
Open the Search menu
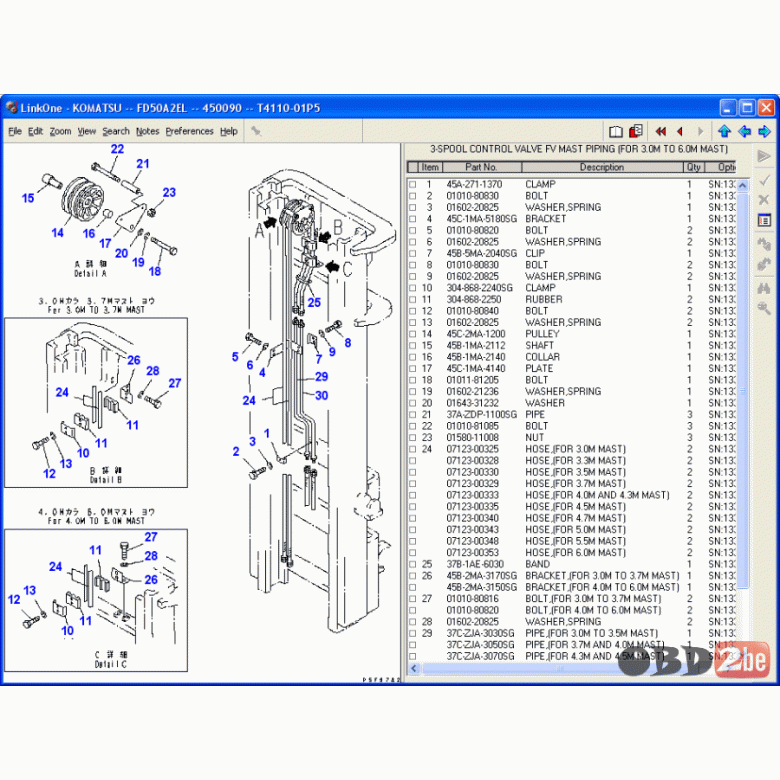(x=116, y=131)
